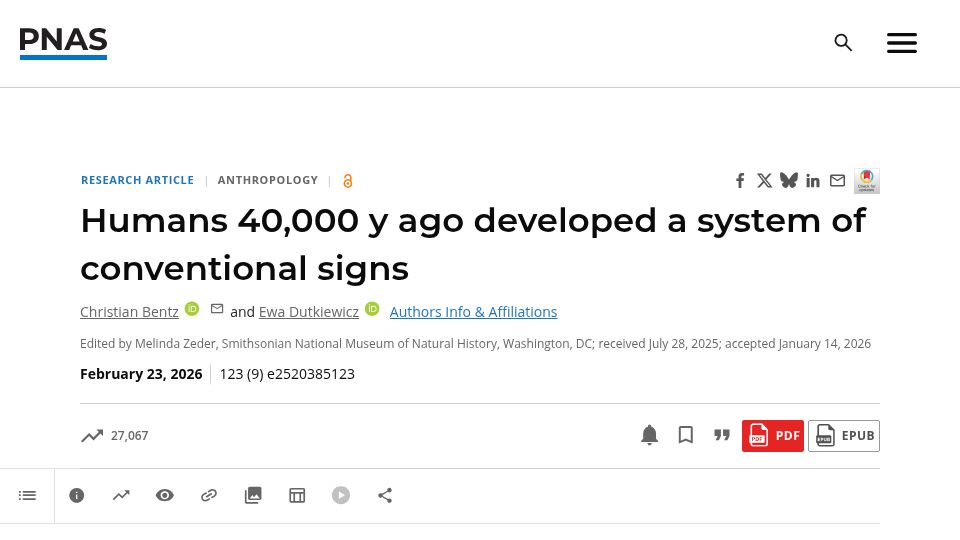Open author Ewa Dutkiewicz details

point(309,312)
